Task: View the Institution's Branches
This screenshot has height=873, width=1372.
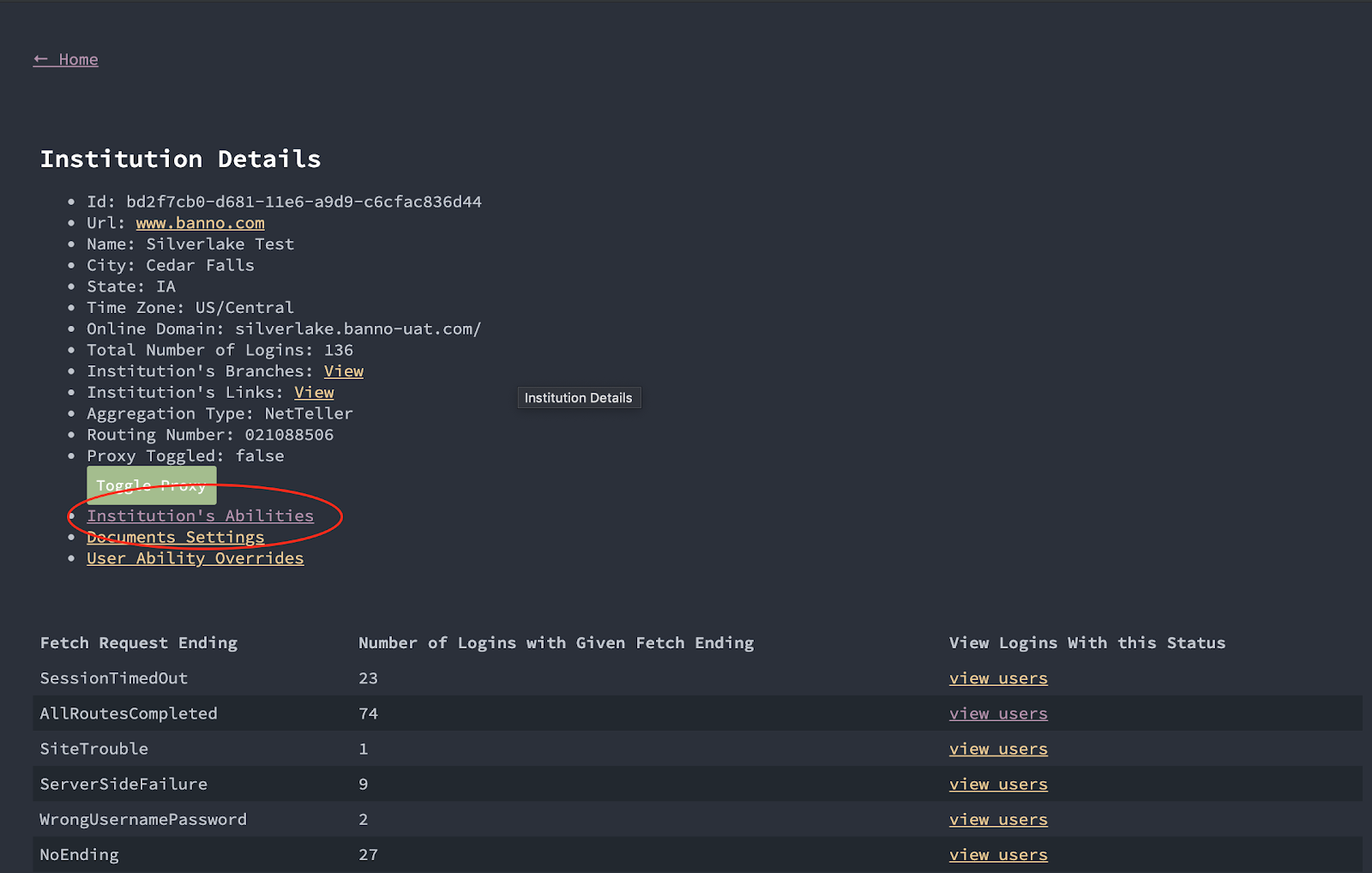Action: [x=343, y=371]
